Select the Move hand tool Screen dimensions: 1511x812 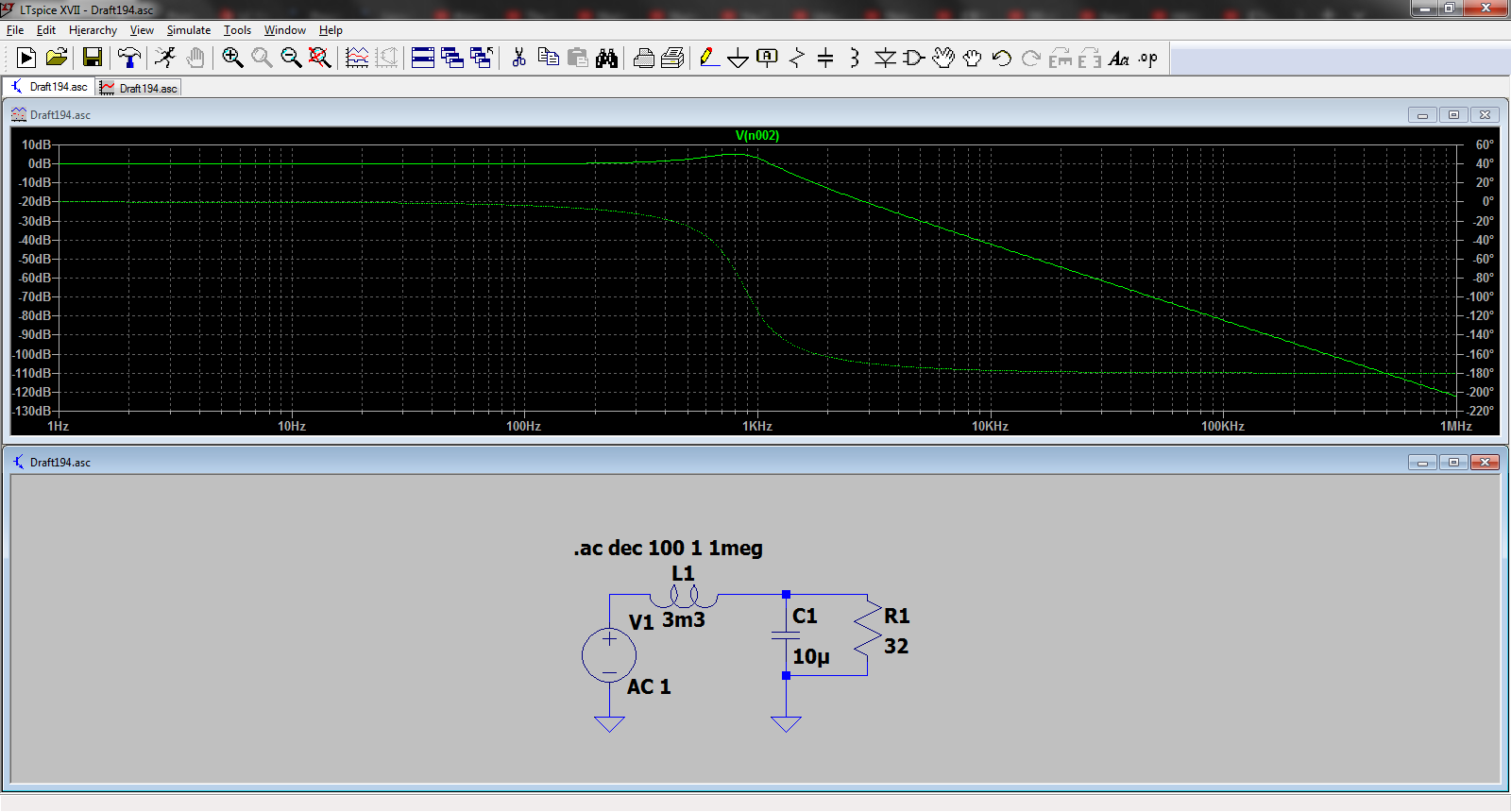pos(943,58)
